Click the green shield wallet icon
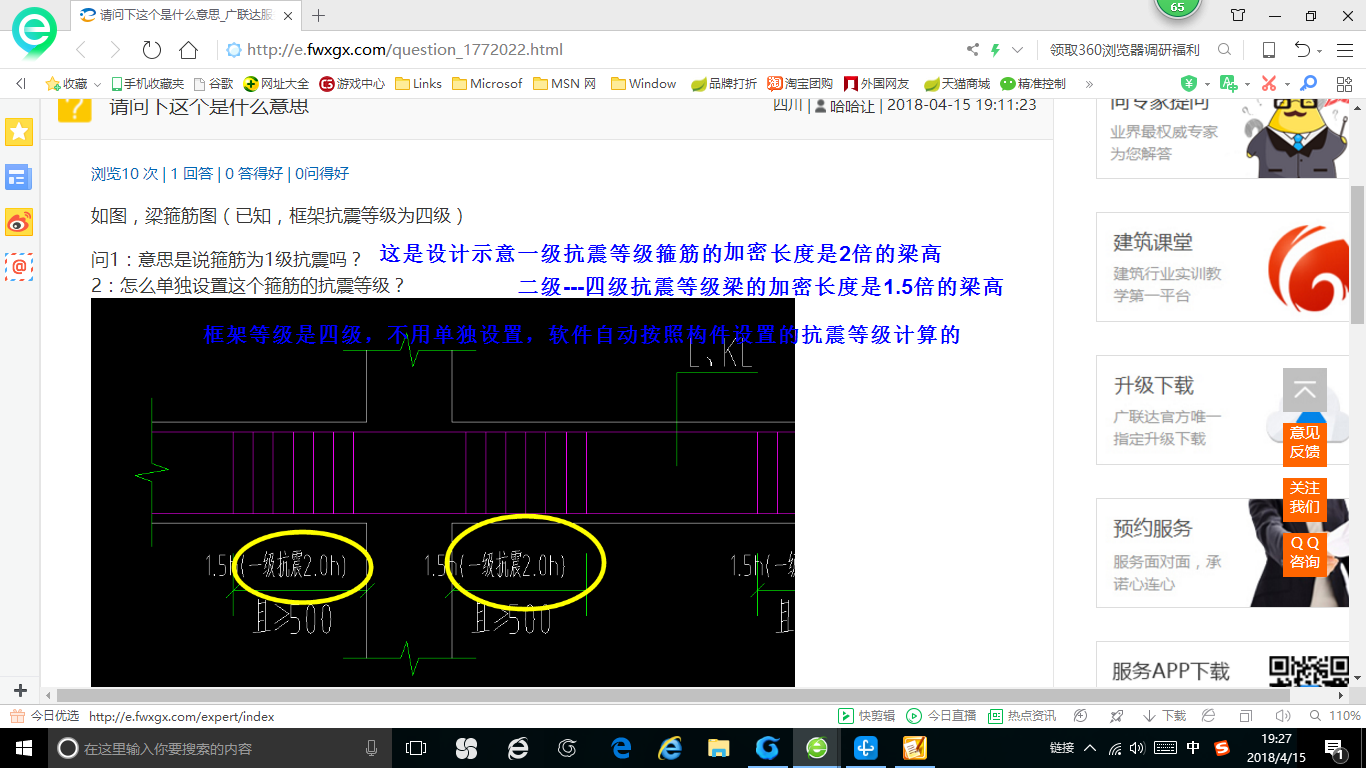 [x=1189, y=84]
